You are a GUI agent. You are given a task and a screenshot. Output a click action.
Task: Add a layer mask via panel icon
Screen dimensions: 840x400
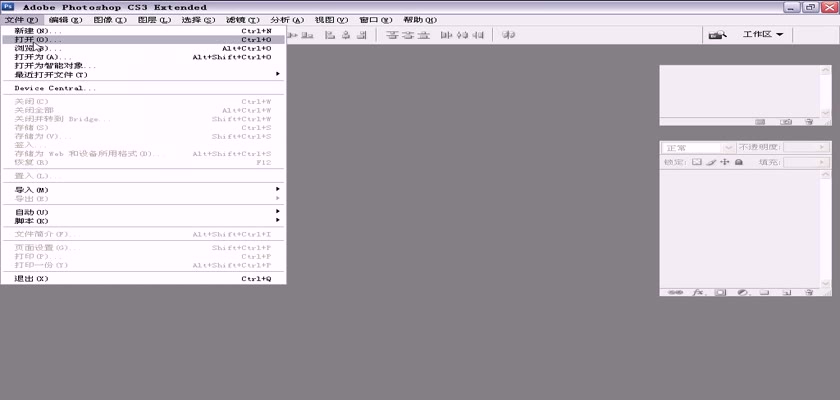click(721, 292)
